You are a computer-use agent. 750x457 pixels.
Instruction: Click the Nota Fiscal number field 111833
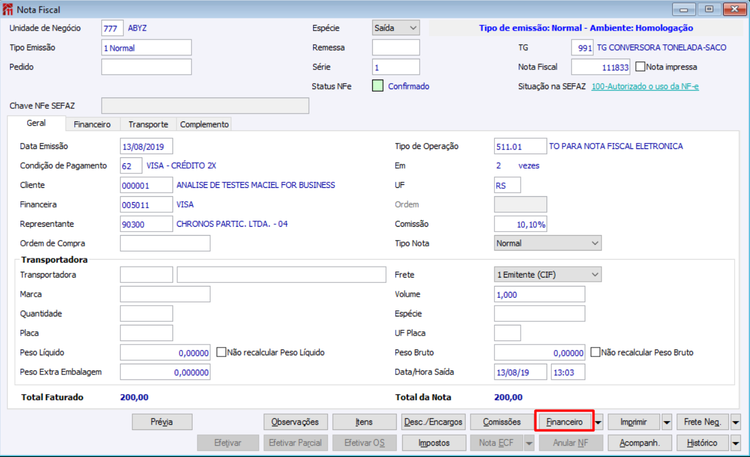[x=601, y=67]
